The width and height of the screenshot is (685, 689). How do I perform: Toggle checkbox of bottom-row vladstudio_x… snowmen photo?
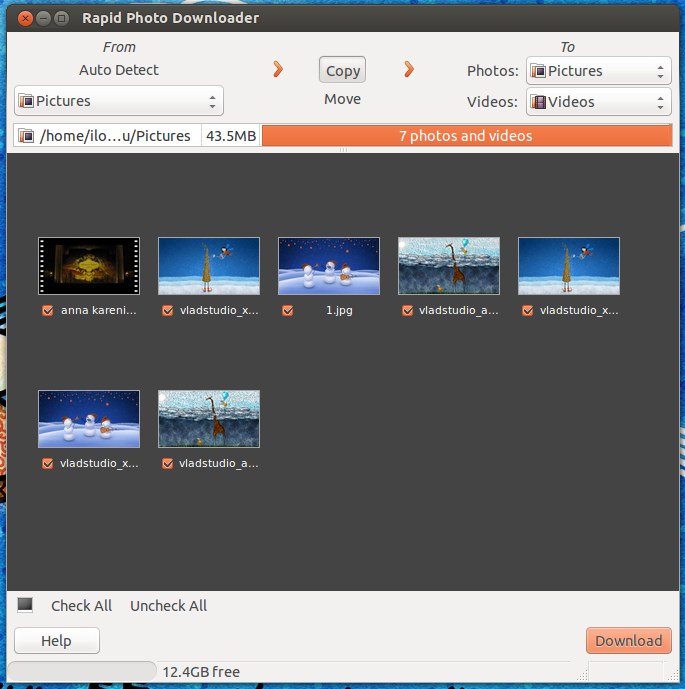[x=47, y=464]
